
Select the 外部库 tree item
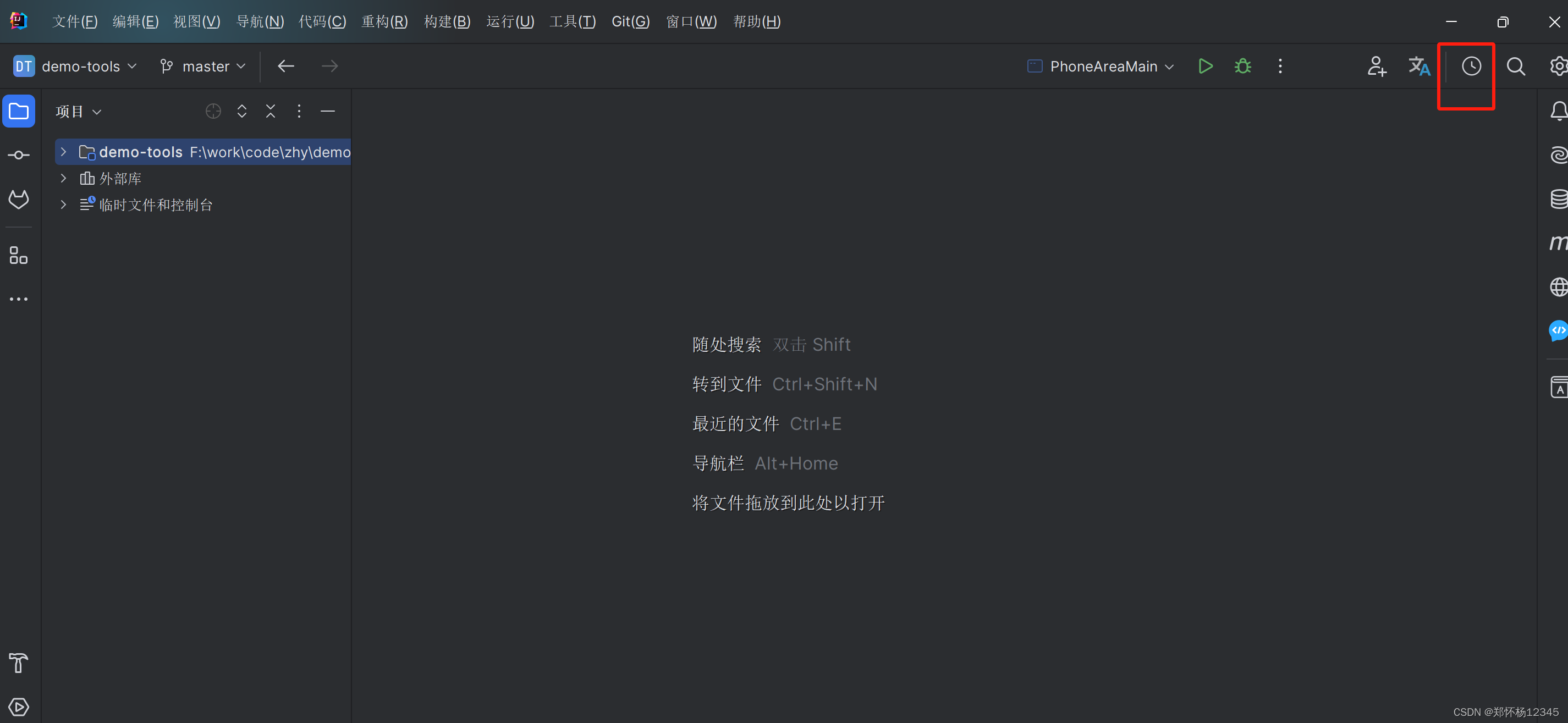(120, 178)
